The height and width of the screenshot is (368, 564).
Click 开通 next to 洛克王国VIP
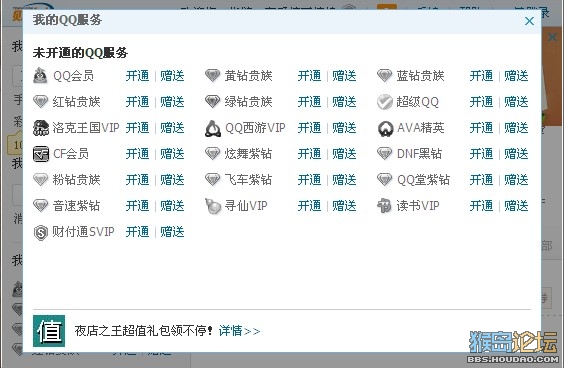pyautogui.click(x=137, y=128)
